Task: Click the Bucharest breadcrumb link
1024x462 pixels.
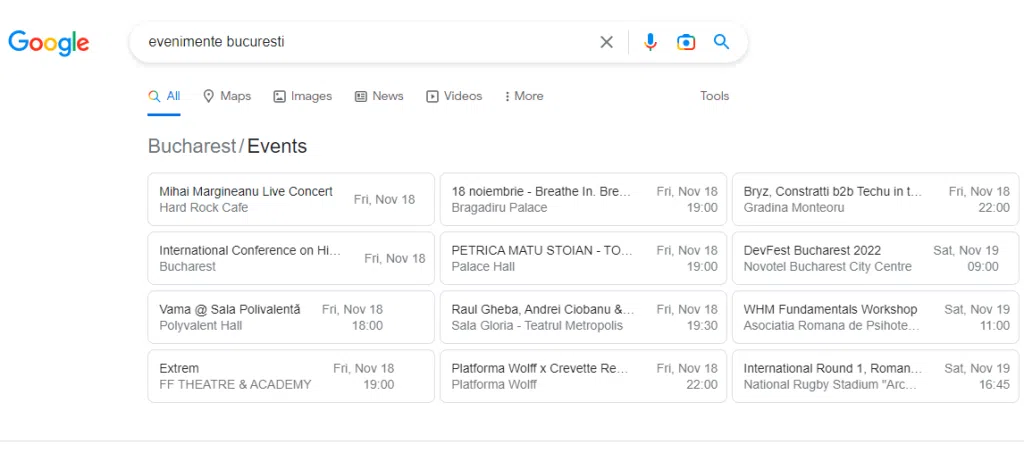Action: pyautogui.click(x=191, y=146)
